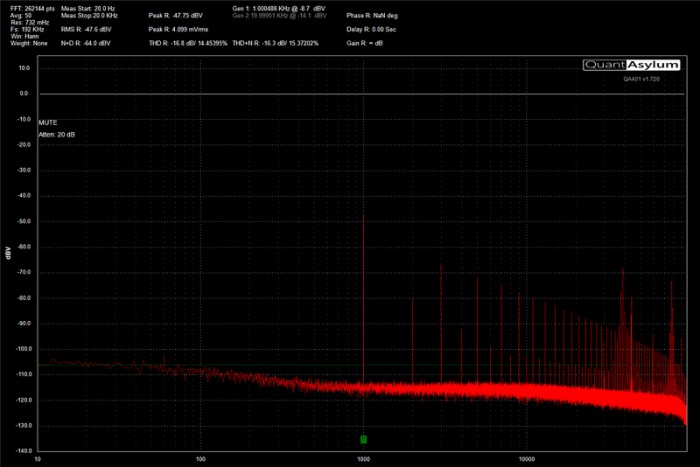This screenshot has width=700, height=467.
Task: Click the "QA401 v1.720" version text
Action: pos(642,79)
